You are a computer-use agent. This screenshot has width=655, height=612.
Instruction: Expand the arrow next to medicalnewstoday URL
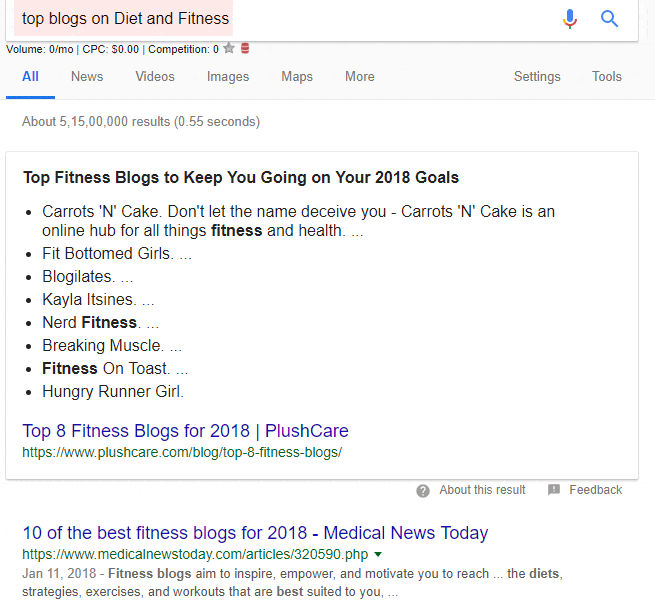[378, 554]
